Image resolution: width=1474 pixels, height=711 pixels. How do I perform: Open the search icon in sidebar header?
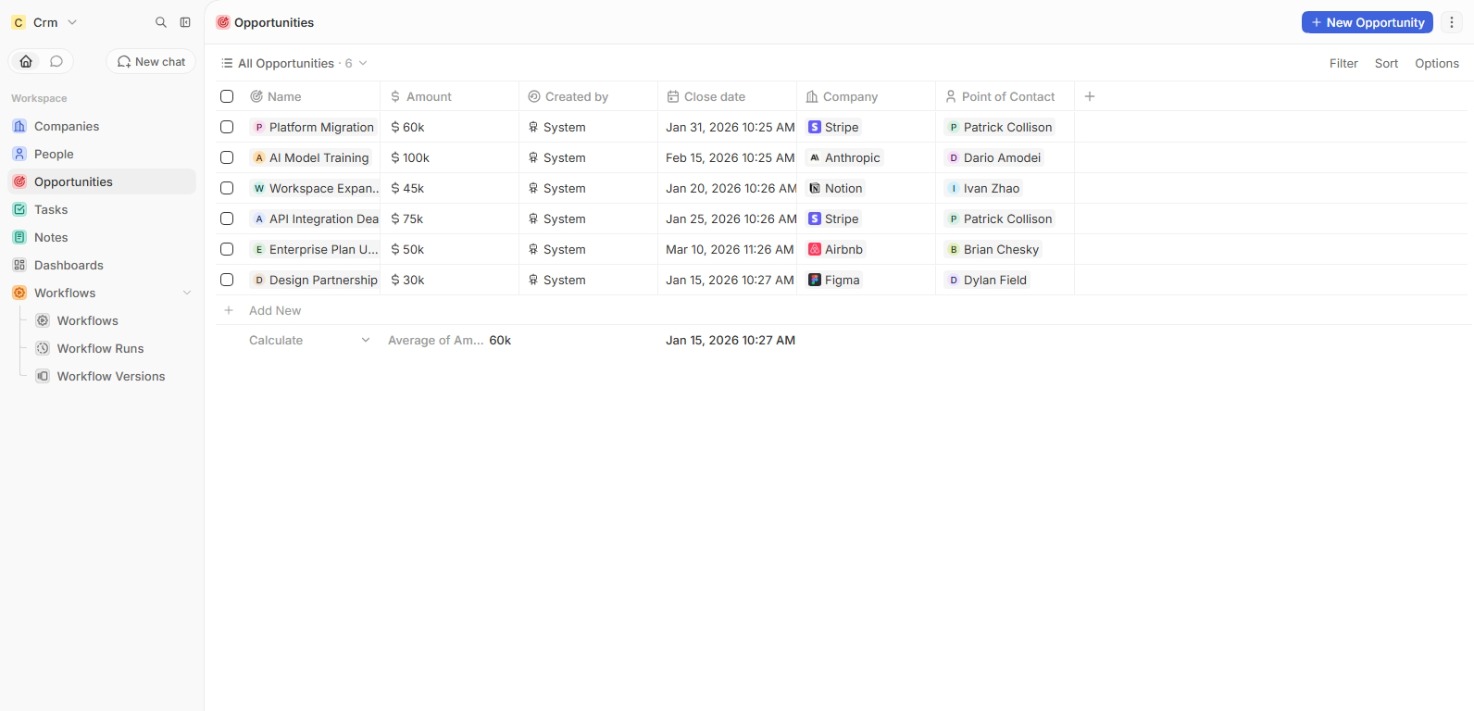point(161,22)
